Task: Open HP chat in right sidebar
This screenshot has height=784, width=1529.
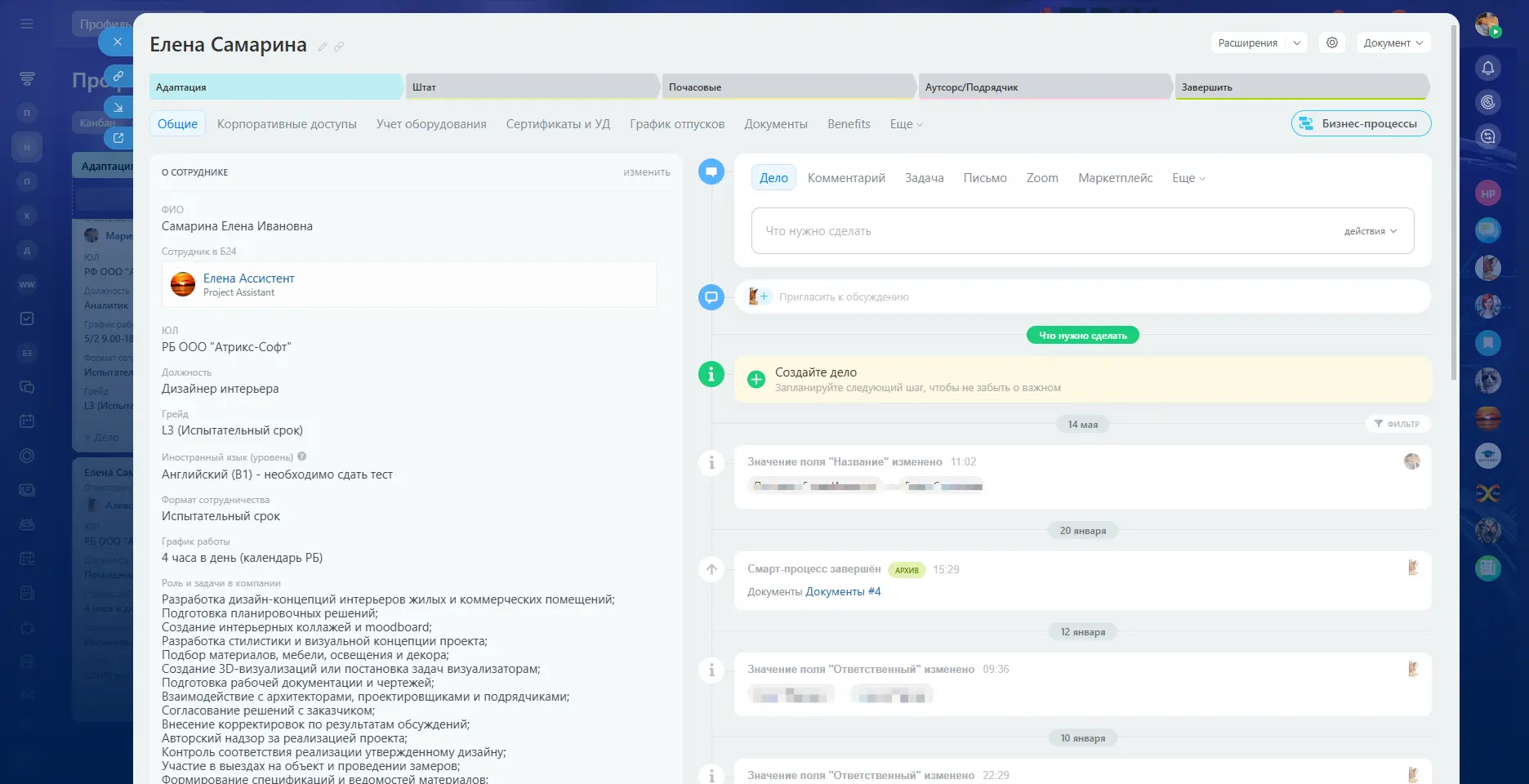Action: coord(1488,194)
